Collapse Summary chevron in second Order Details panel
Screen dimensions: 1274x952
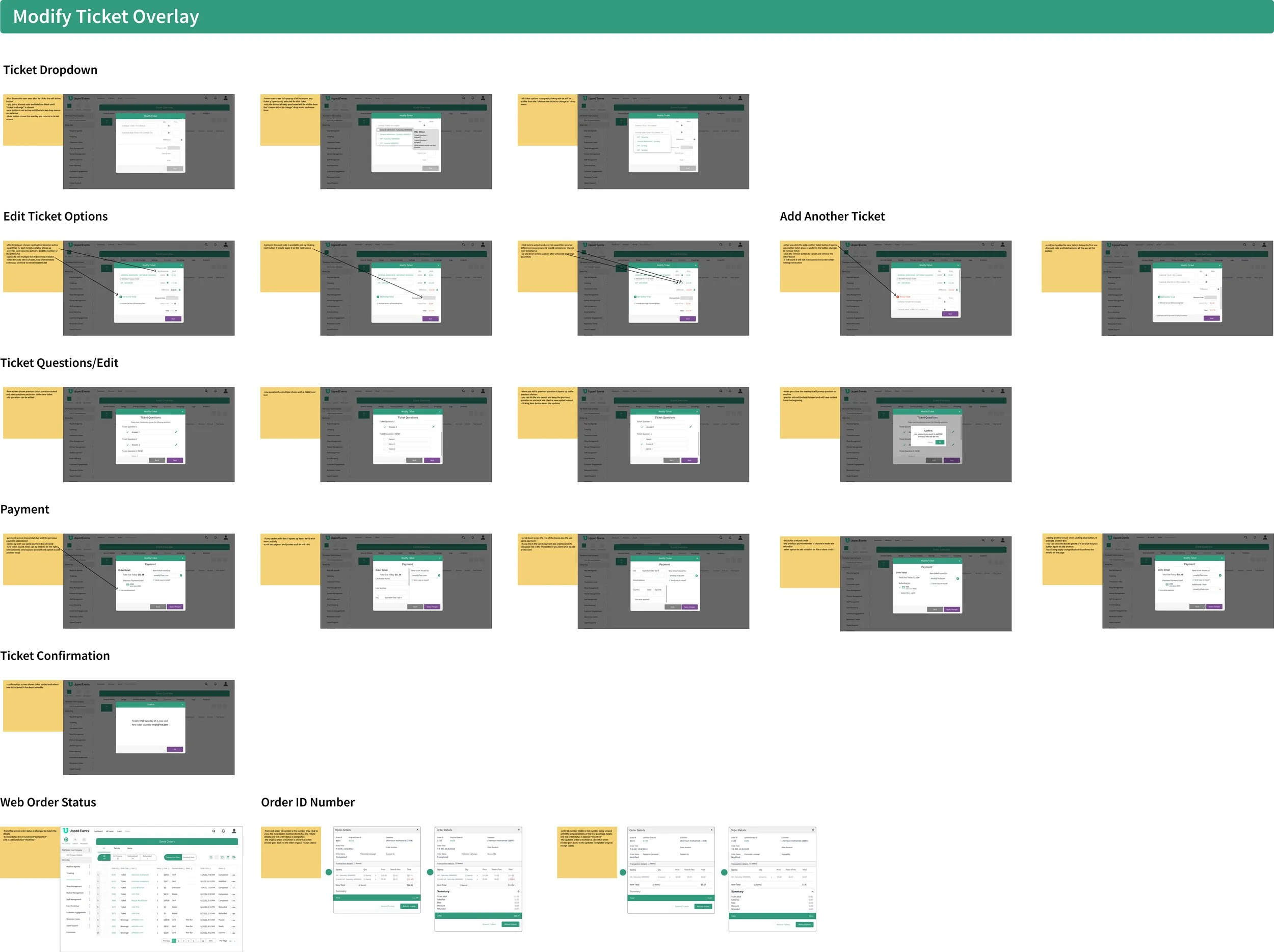pos(518,891)
